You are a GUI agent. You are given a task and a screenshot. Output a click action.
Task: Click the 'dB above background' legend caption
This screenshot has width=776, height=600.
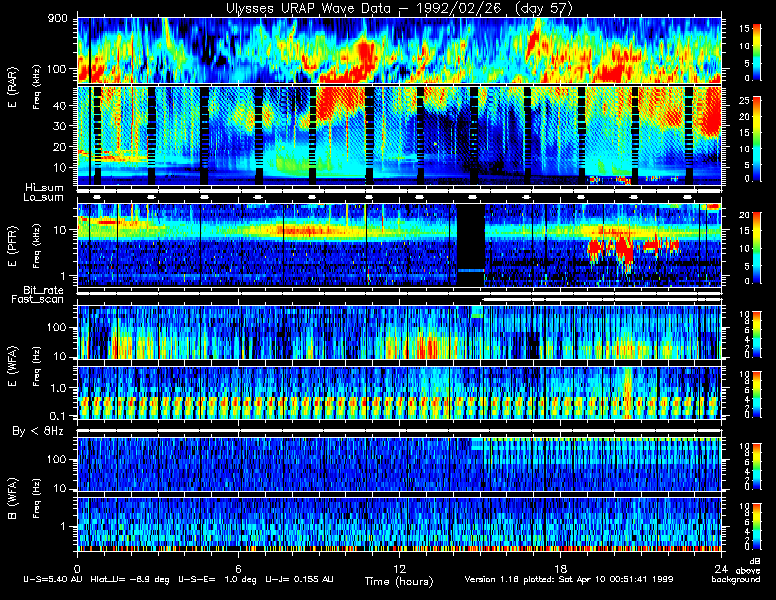(x=737, y=570)
